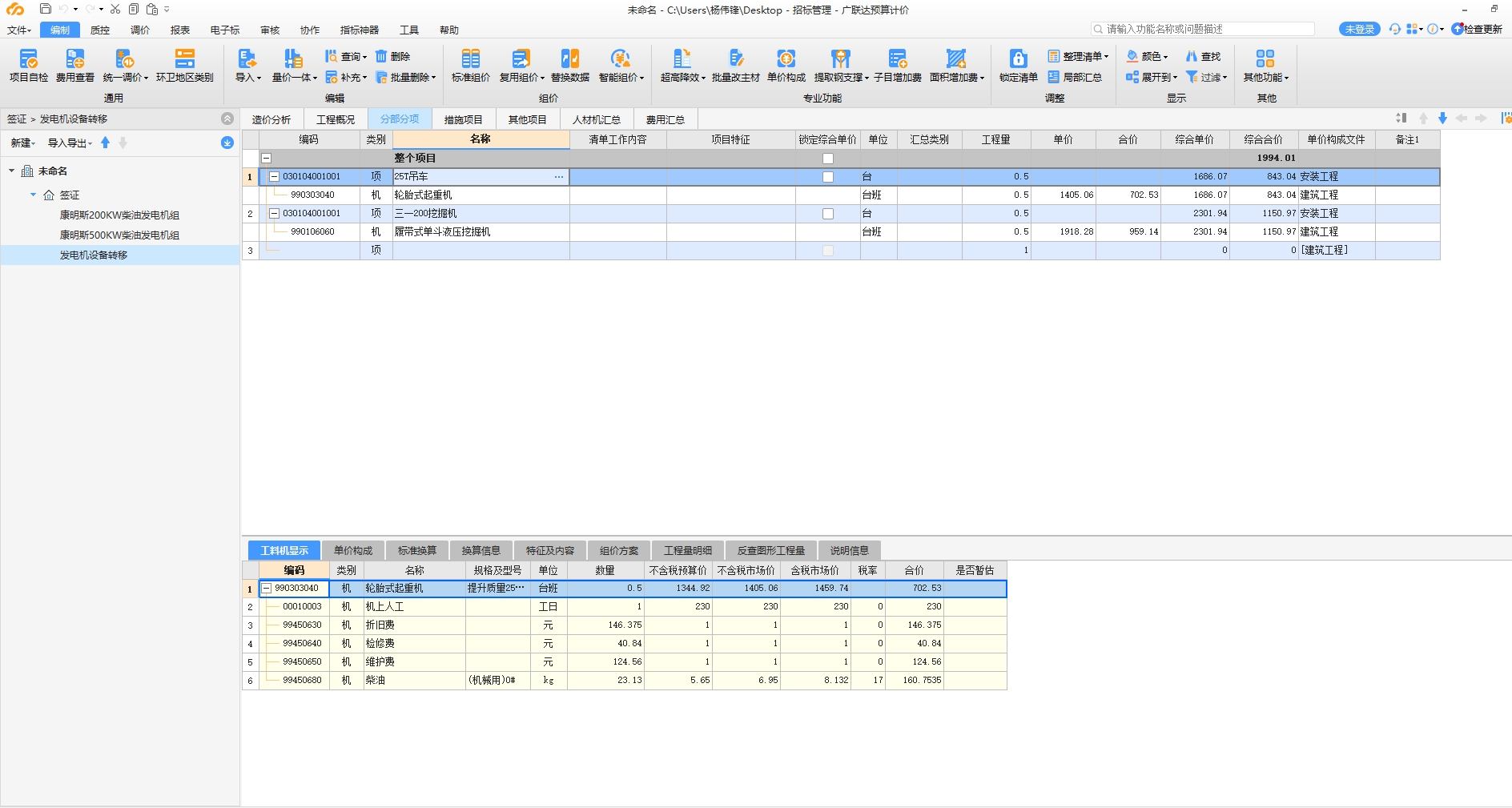The width and height of the screenshot is (1512, 808).
Task: Click the save icon in title bar
Action: click(x=46, y=9)
